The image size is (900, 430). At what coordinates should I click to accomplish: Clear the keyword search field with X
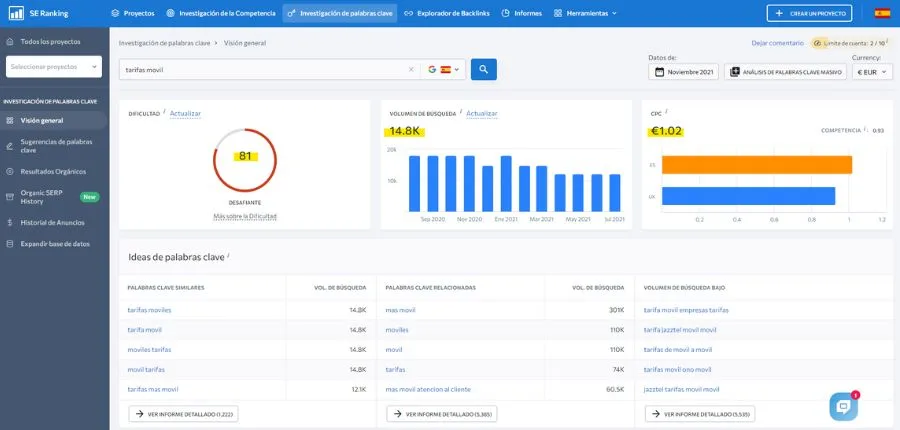tap(412, 70)
